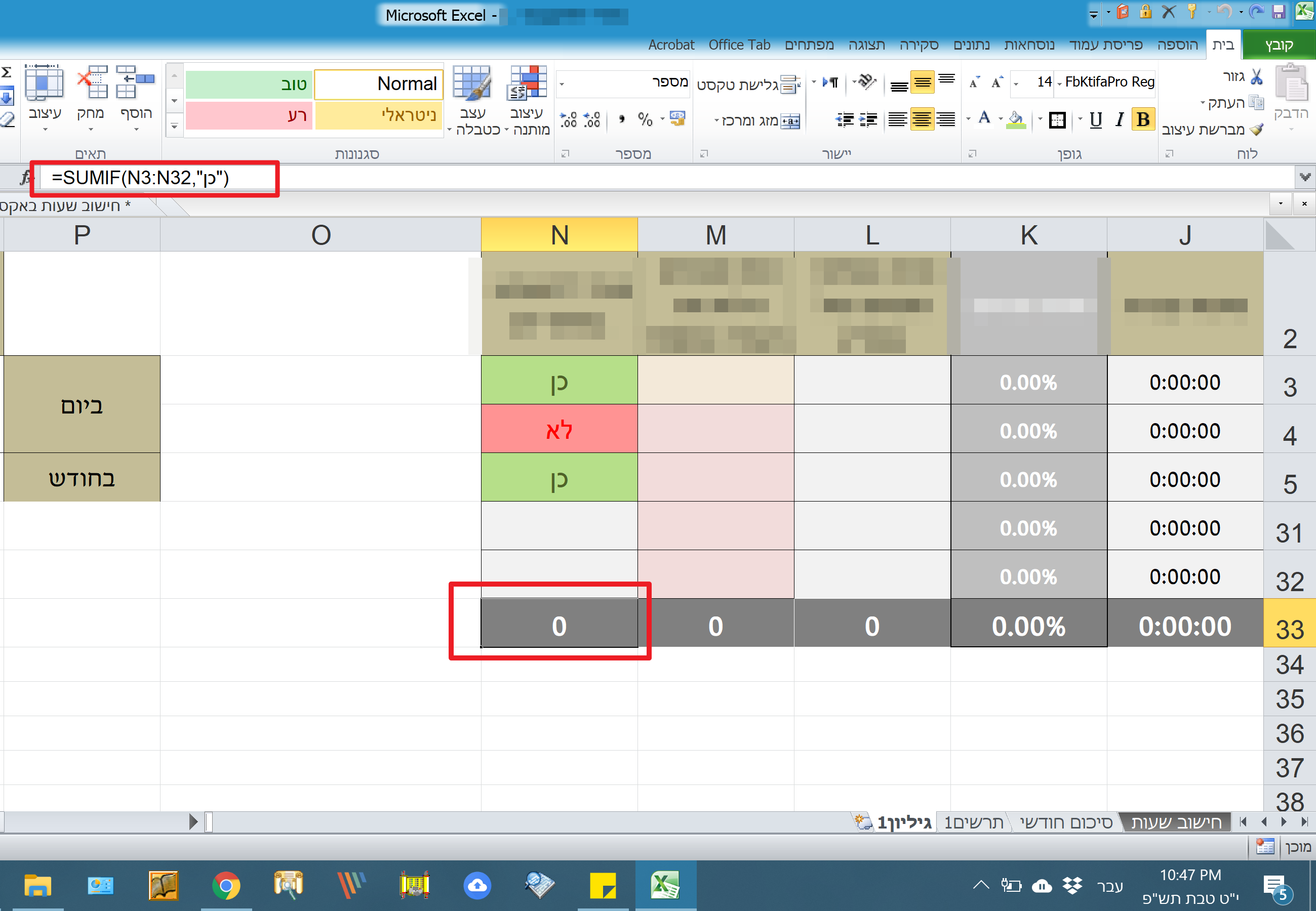
Task: Open the Office Tab ribbon tab
Action: coord(739,45)
